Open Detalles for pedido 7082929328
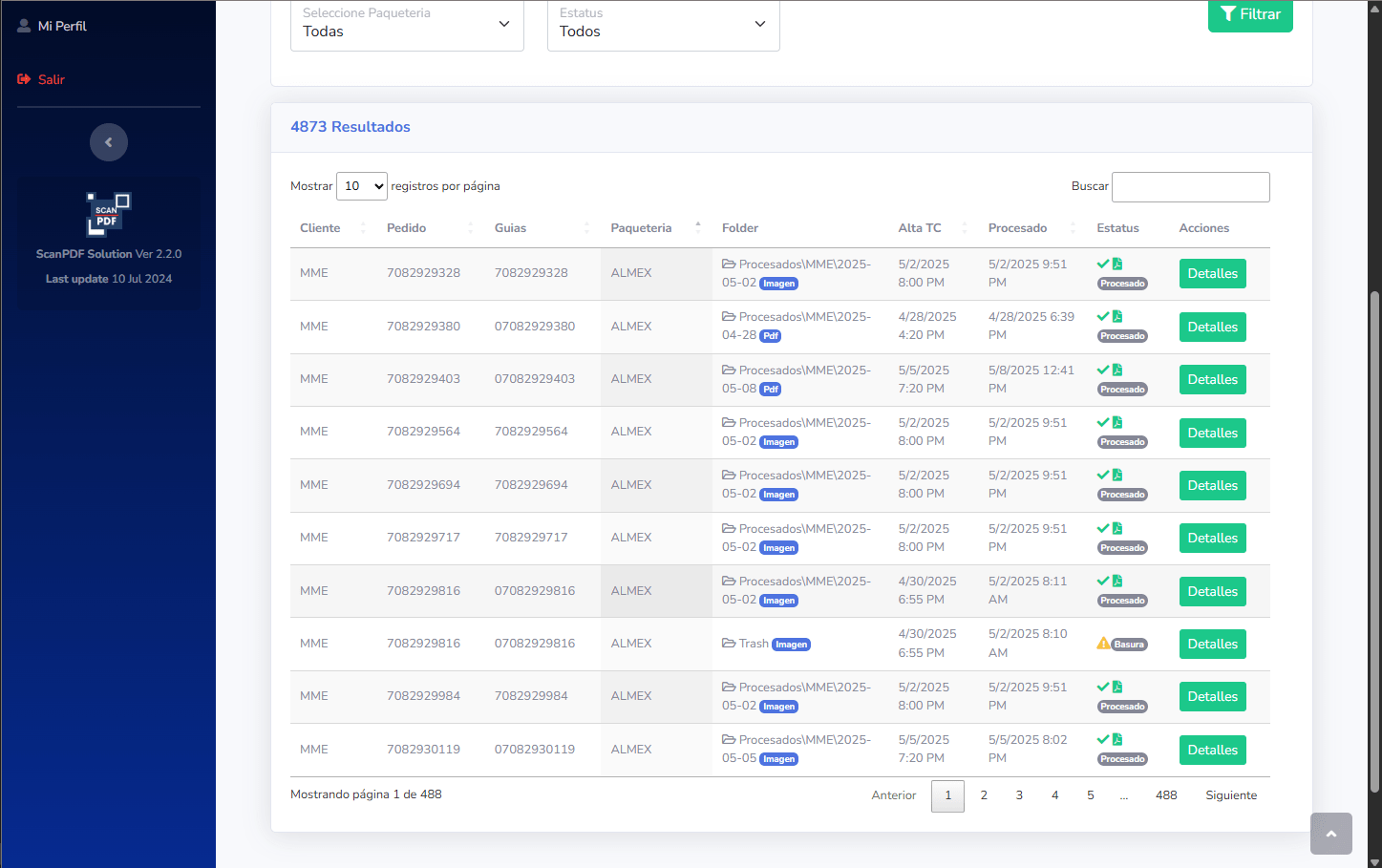 pos(1213,274)
